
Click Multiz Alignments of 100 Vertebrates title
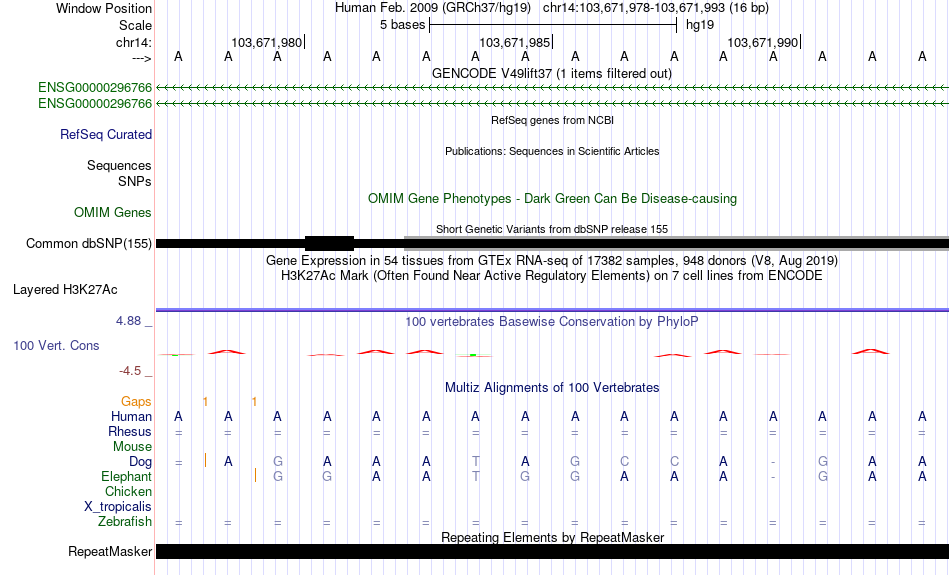552,388
